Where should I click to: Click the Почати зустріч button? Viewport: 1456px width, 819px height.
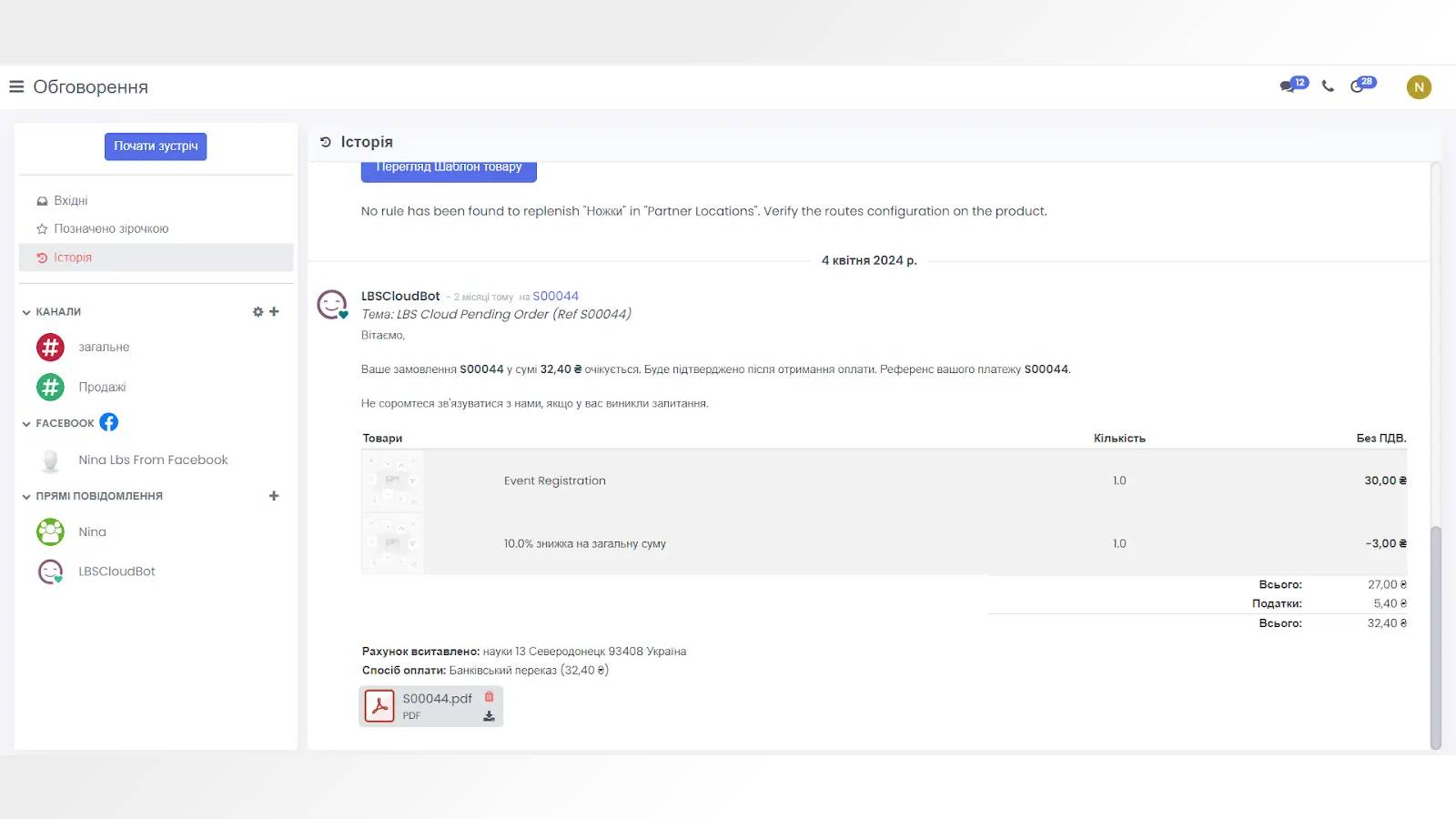point(156,147)
